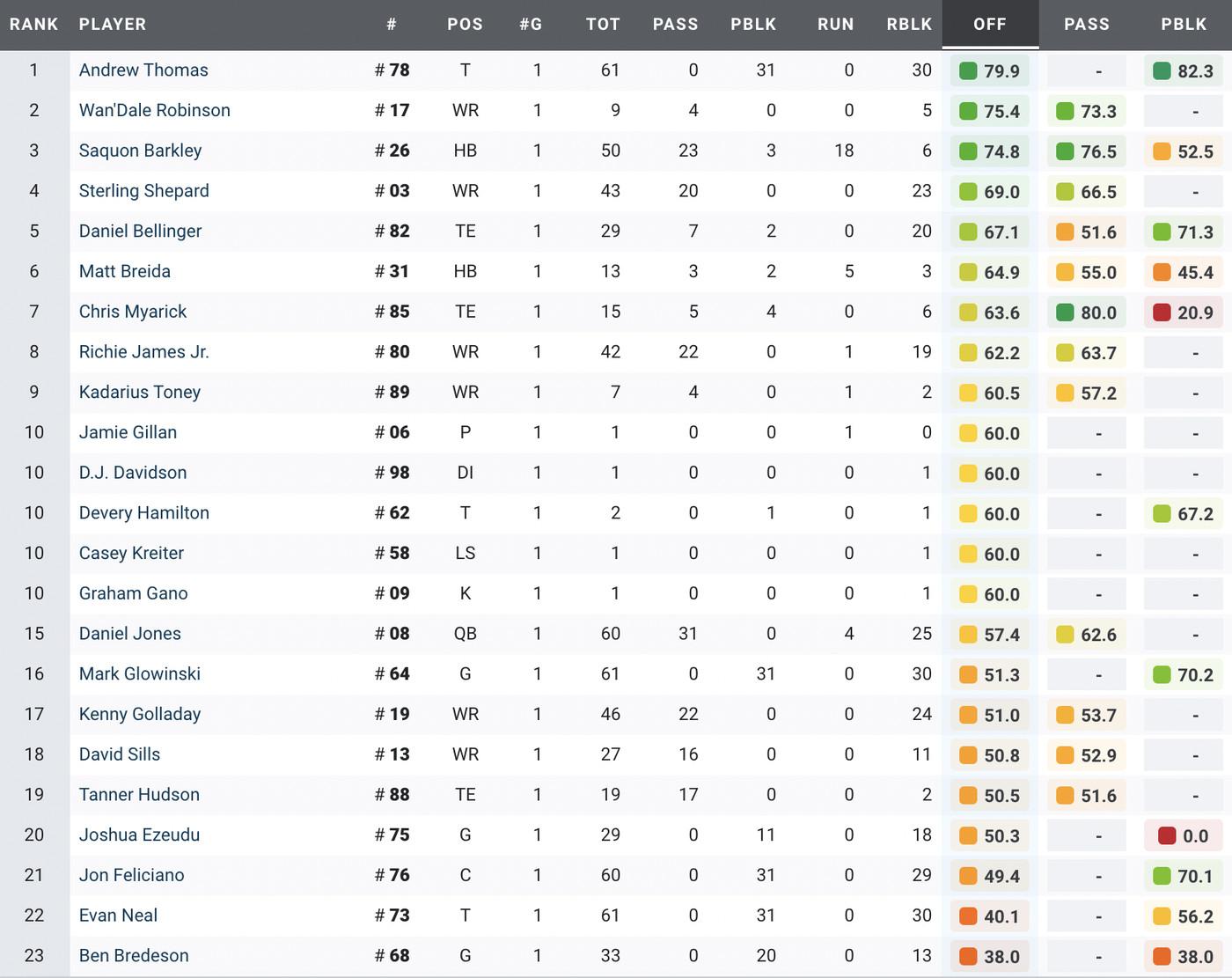Screen dimensions: 1232x978
Task: Open Evan Neal player profile
Action: [118, 915]
